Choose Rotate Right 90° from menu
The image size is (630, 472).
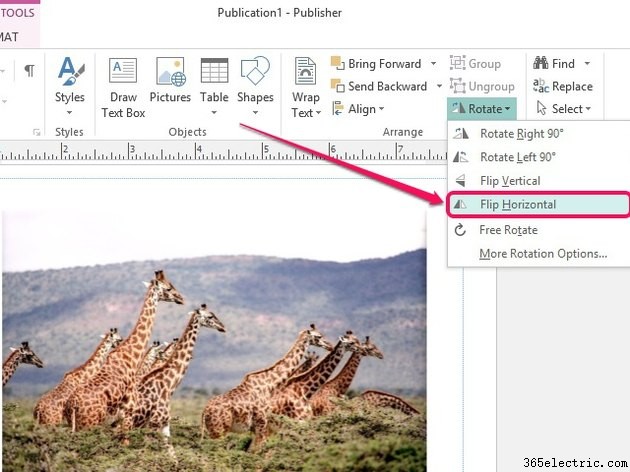538,133
